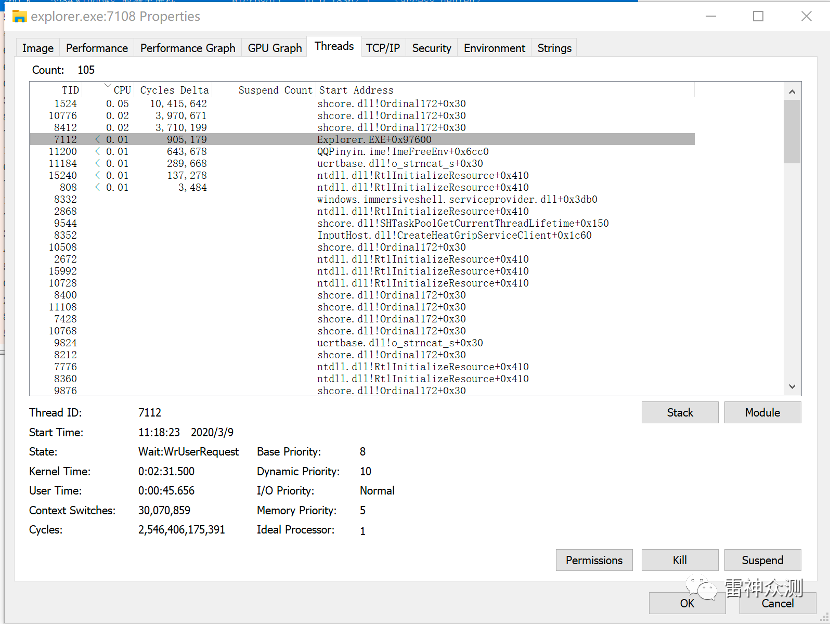Click the Kernel Time value 0:02:31.500
This screenshot has height=624, width=830.
pos(166,471)
